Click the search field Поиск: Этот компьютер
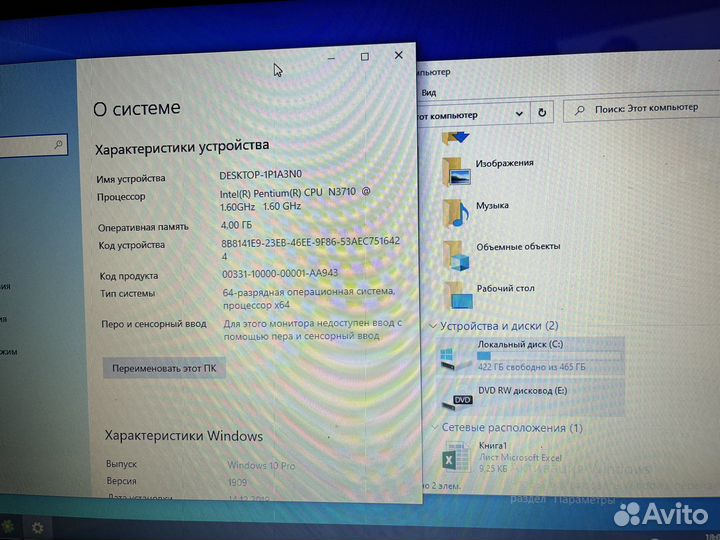This screenshot has width=720, height=540. (643, 109)
